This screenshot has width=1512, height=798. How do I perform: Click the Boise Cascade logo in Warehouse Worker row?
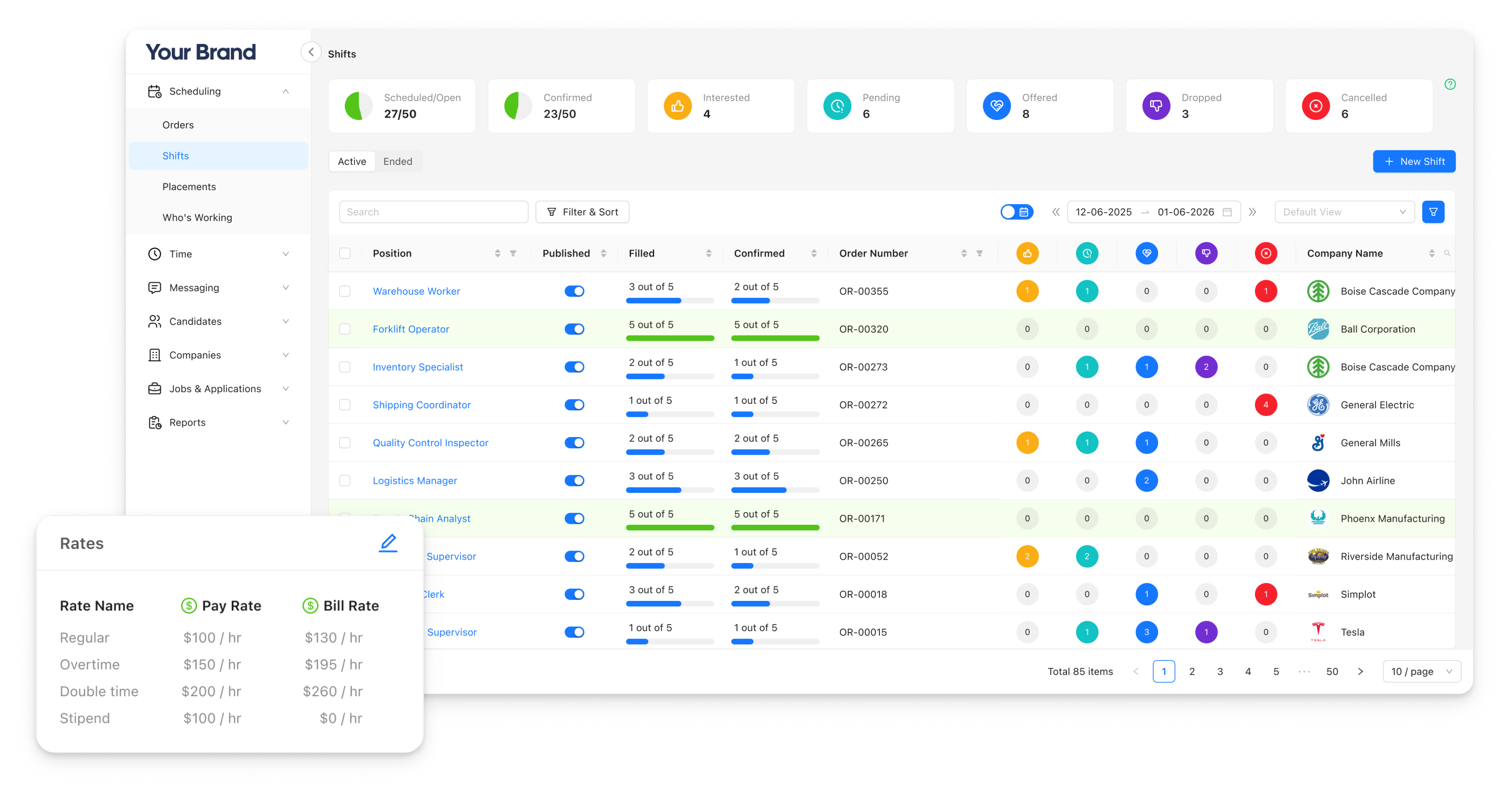tap(1318, 291)
